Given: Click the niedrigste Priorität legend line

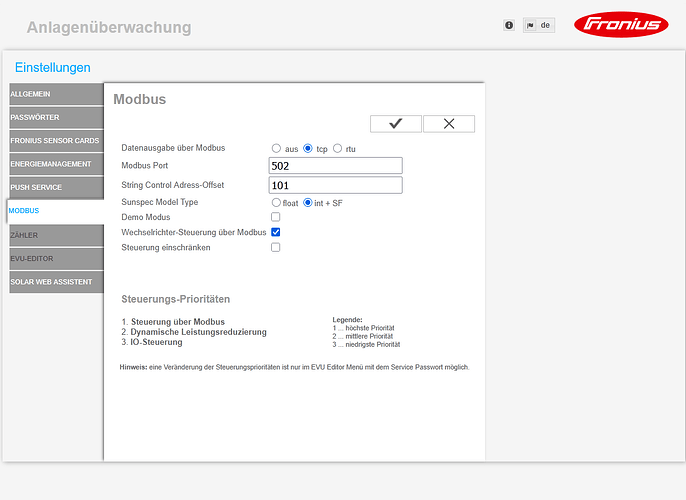Looking at the screenshot, I should tap(366, 345).
